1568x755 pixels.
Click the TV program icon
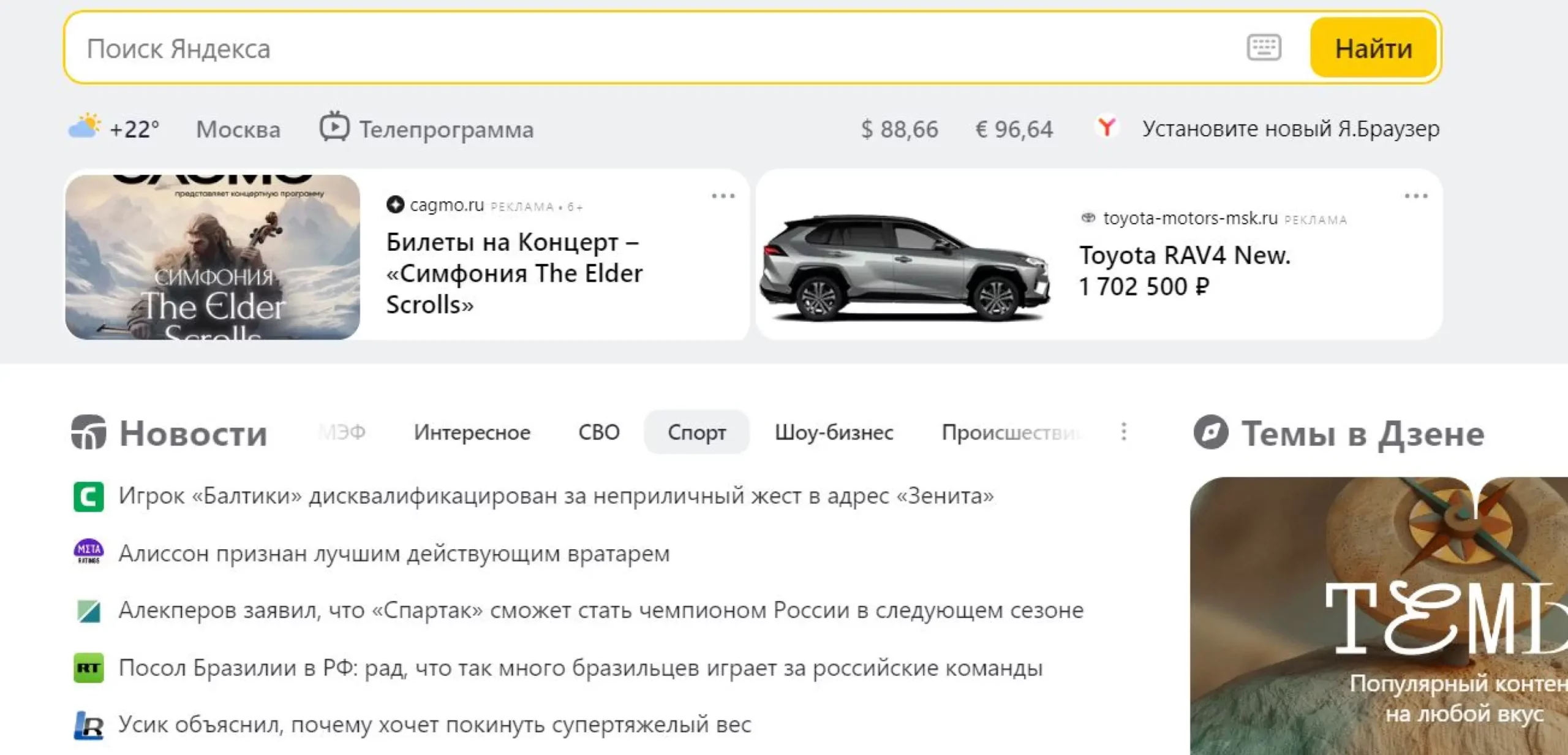pos(334,127)
